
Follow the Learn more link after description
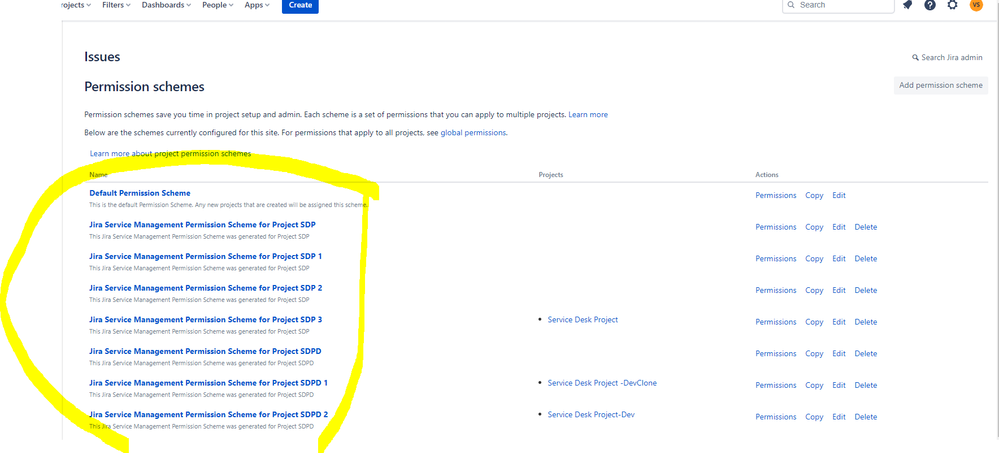(x=588, y=115)
